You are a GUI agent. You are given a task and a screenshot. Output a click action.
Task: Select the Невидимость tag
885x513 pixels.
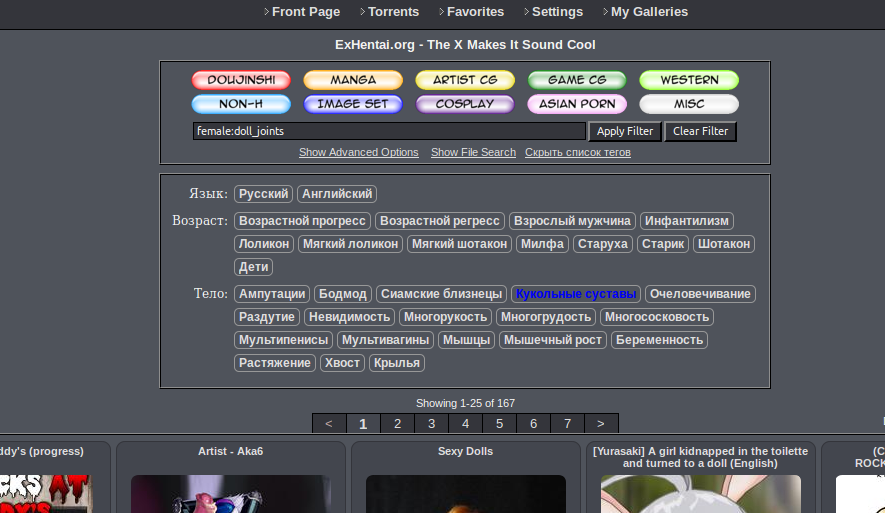point(349,317)
